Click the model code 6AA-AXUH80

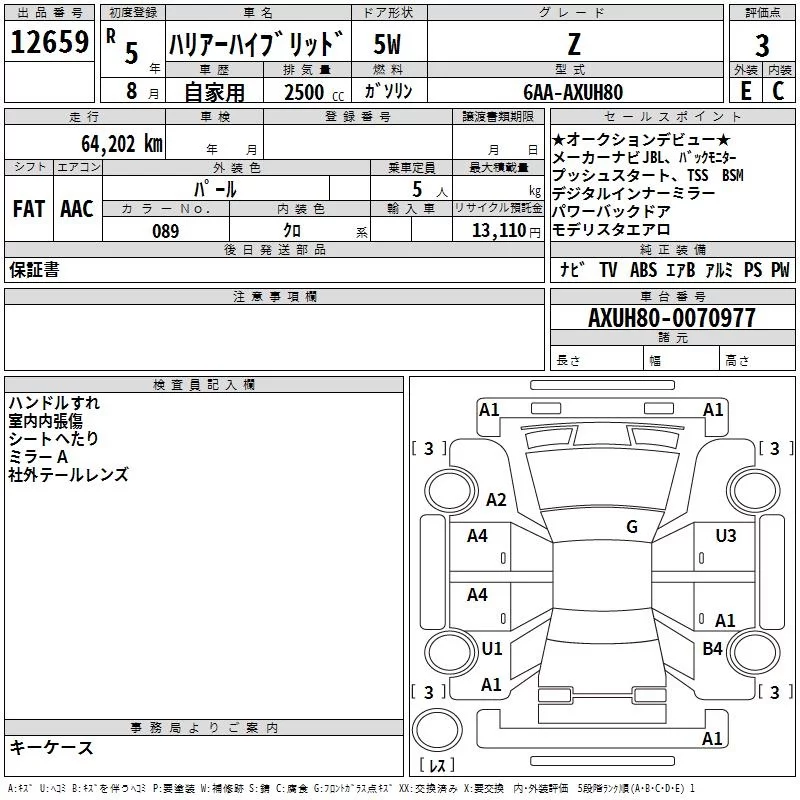572,92
